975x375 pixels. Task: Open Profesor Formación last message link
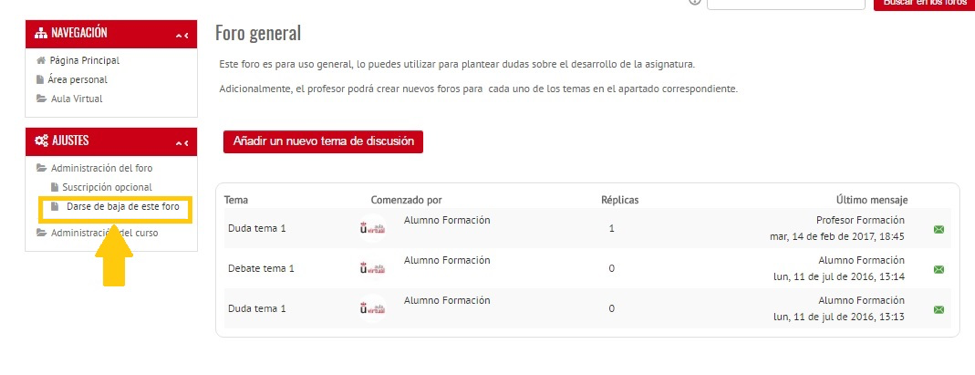(860, 220)
